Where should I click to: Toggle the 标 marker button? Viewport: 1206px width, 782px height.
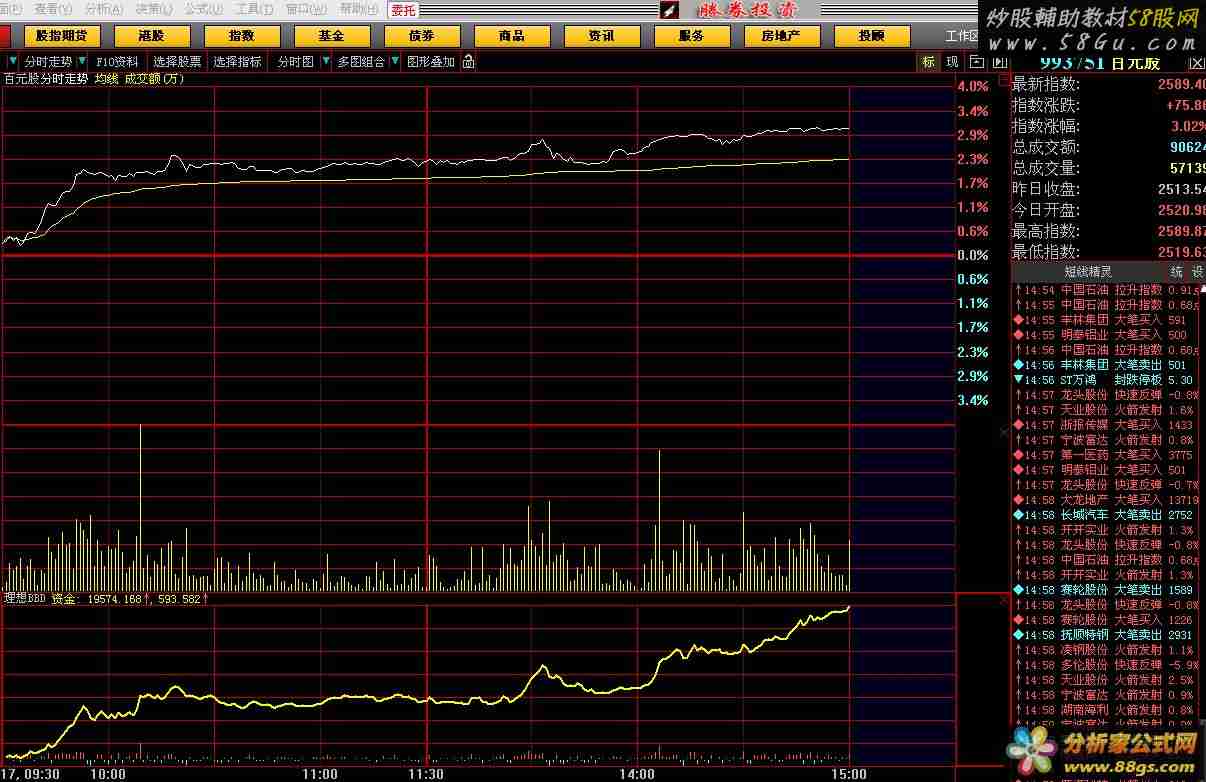928,62
